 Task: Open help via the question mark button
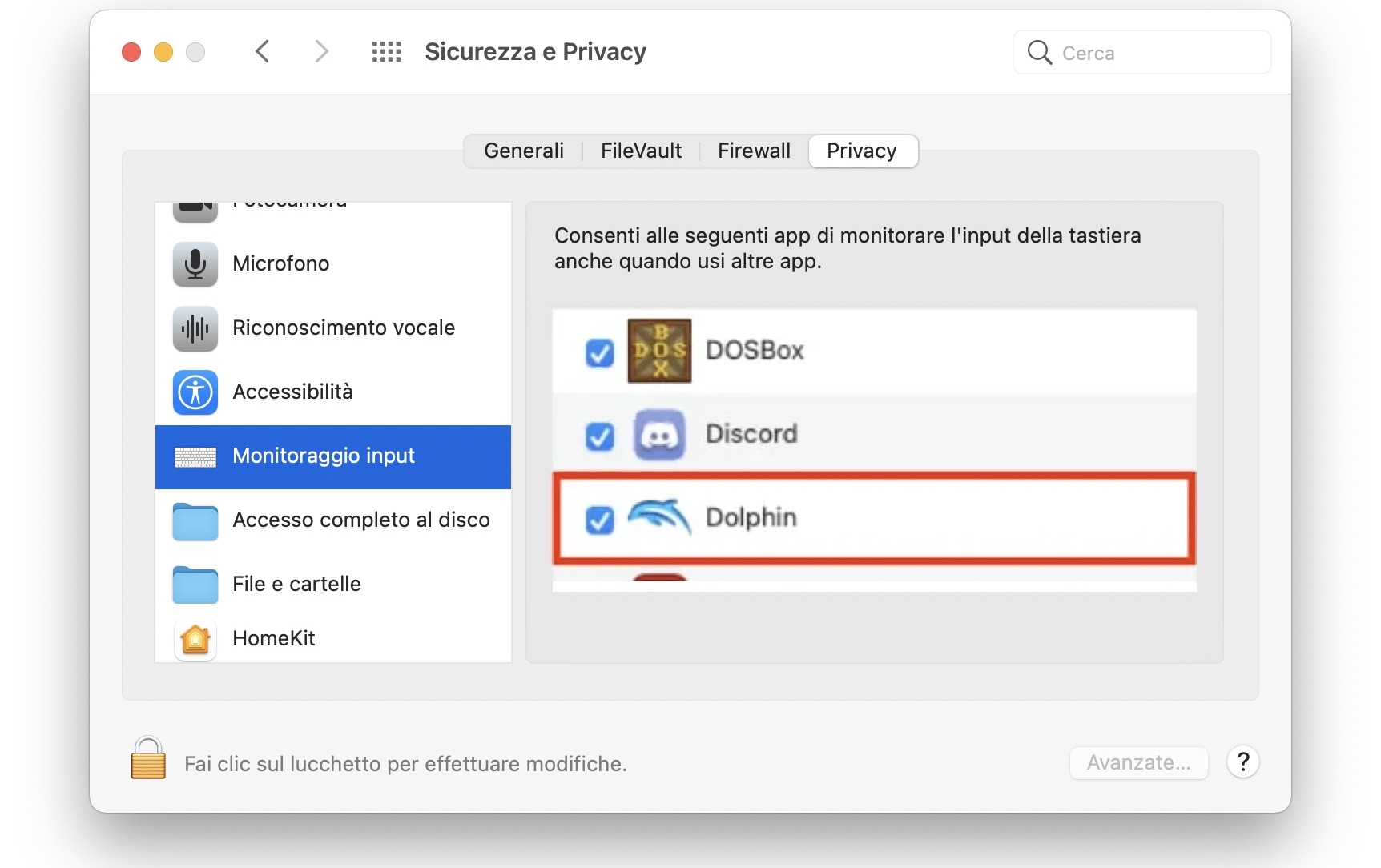(x=1243, y=762)
